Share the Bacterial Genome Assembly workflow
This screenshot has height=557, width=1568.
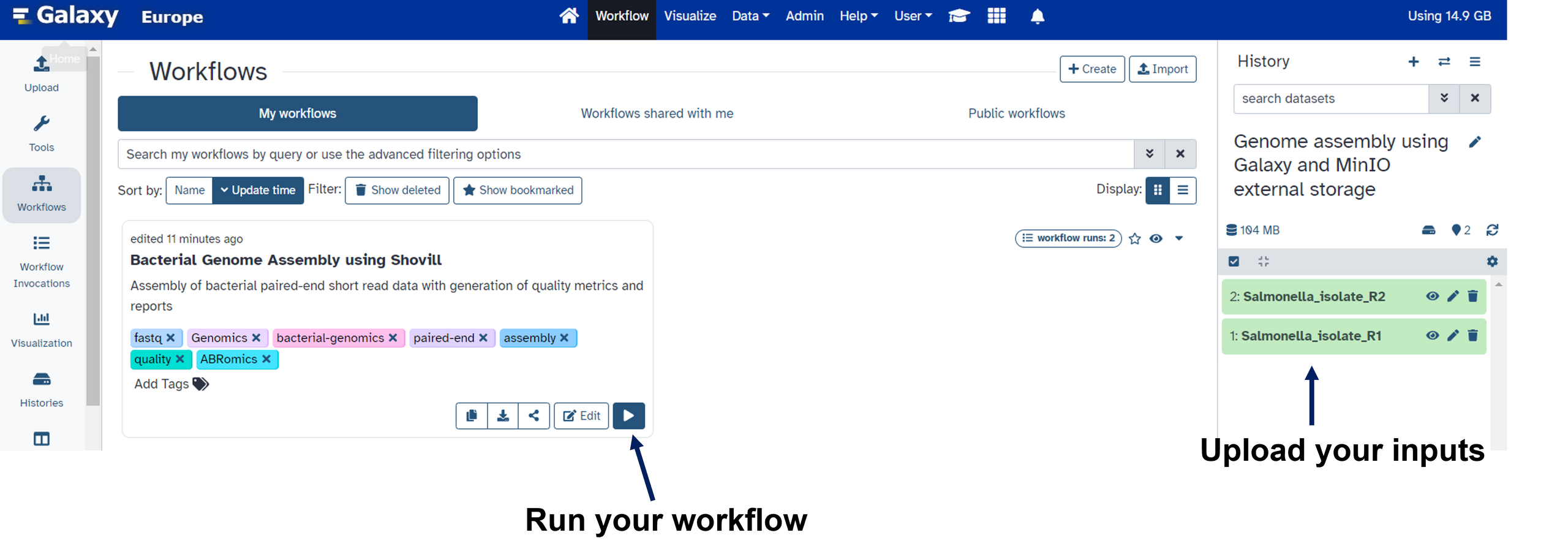coord(533,415)
